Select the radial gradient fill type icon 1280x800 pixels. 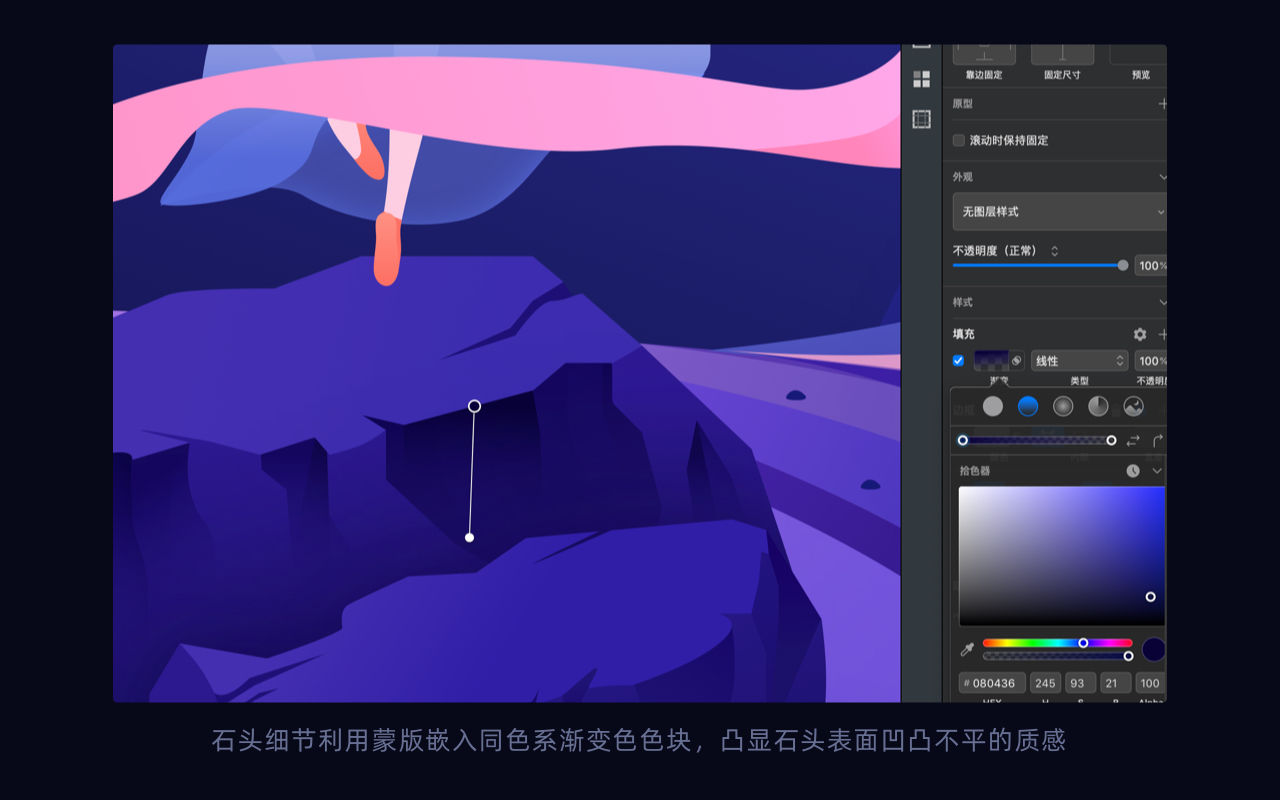[x=1063, y=406]
